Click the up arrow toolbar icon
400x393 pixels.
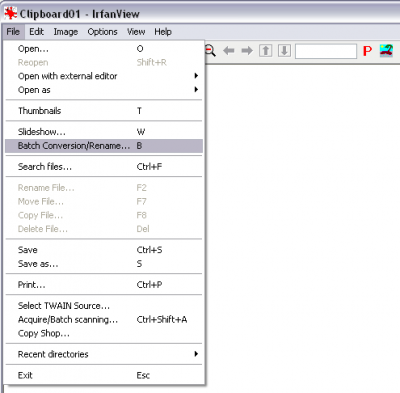(266, 51)
